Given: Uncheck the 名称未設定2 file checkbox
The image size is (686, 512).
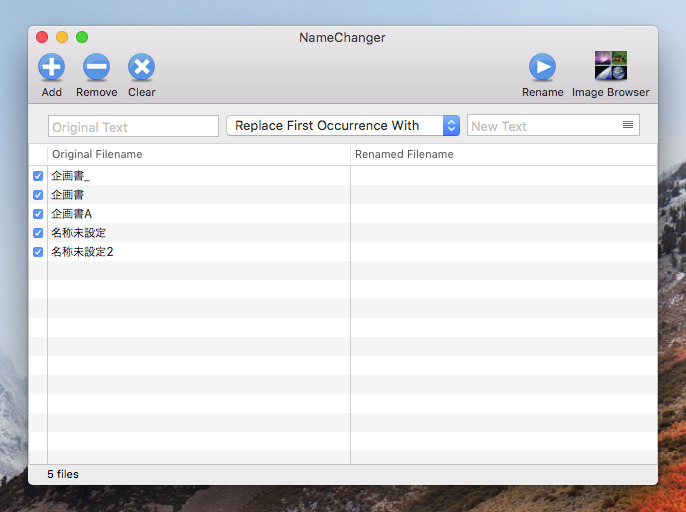Looking at the screenshot, I should (x=38, y=252).
